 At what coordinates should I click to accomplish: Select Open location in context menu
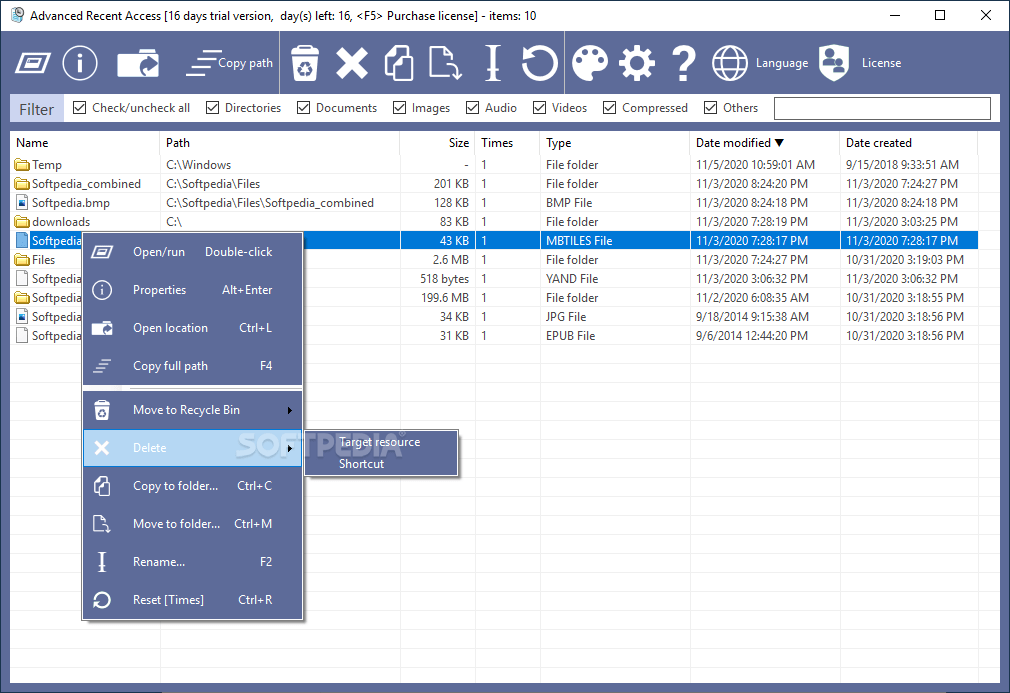193,328
